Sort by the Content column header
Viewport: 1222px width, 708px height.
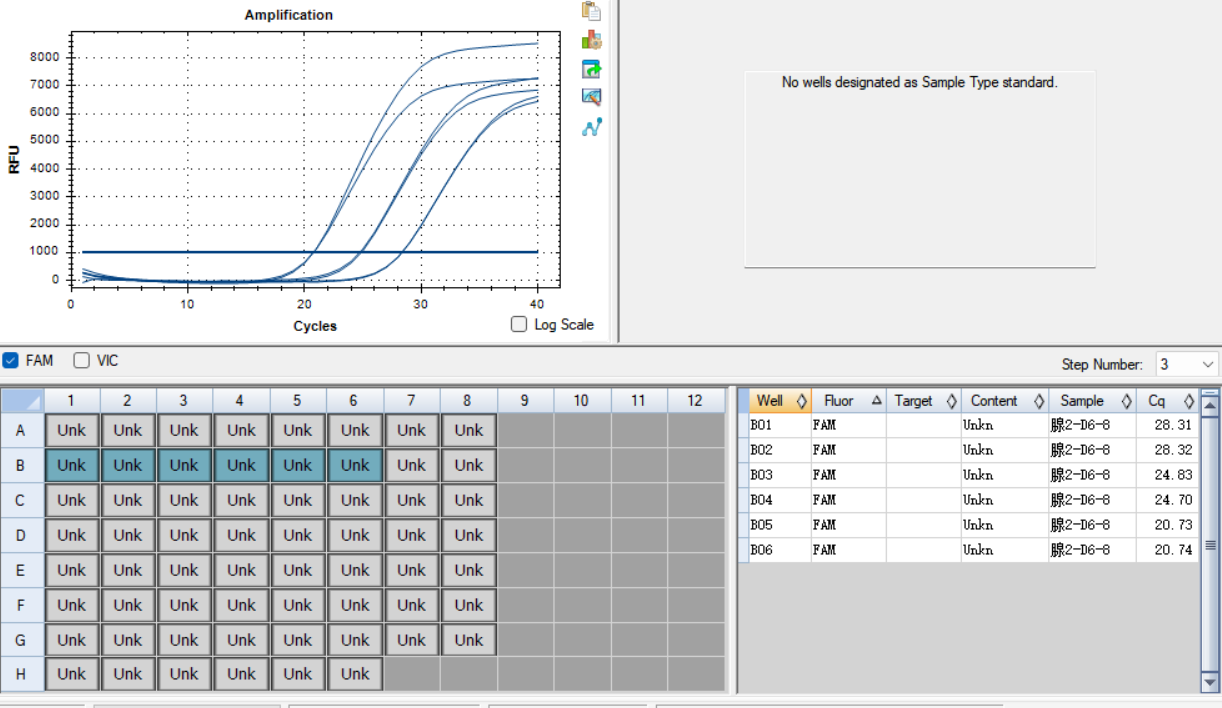[1005, 401]
